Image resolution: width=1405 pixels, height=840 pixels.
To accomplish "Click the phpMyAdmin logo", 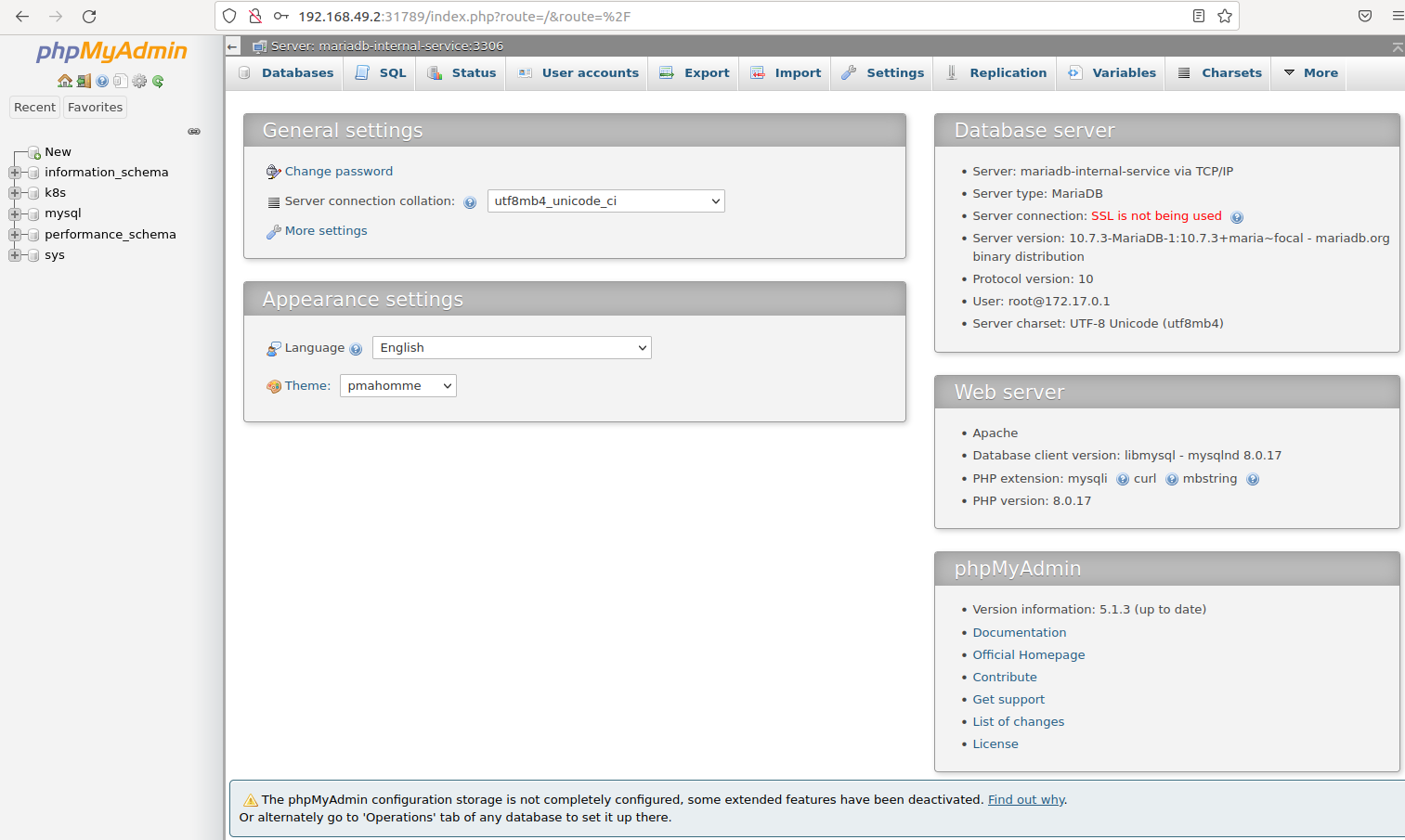I will tap(111, 51).
